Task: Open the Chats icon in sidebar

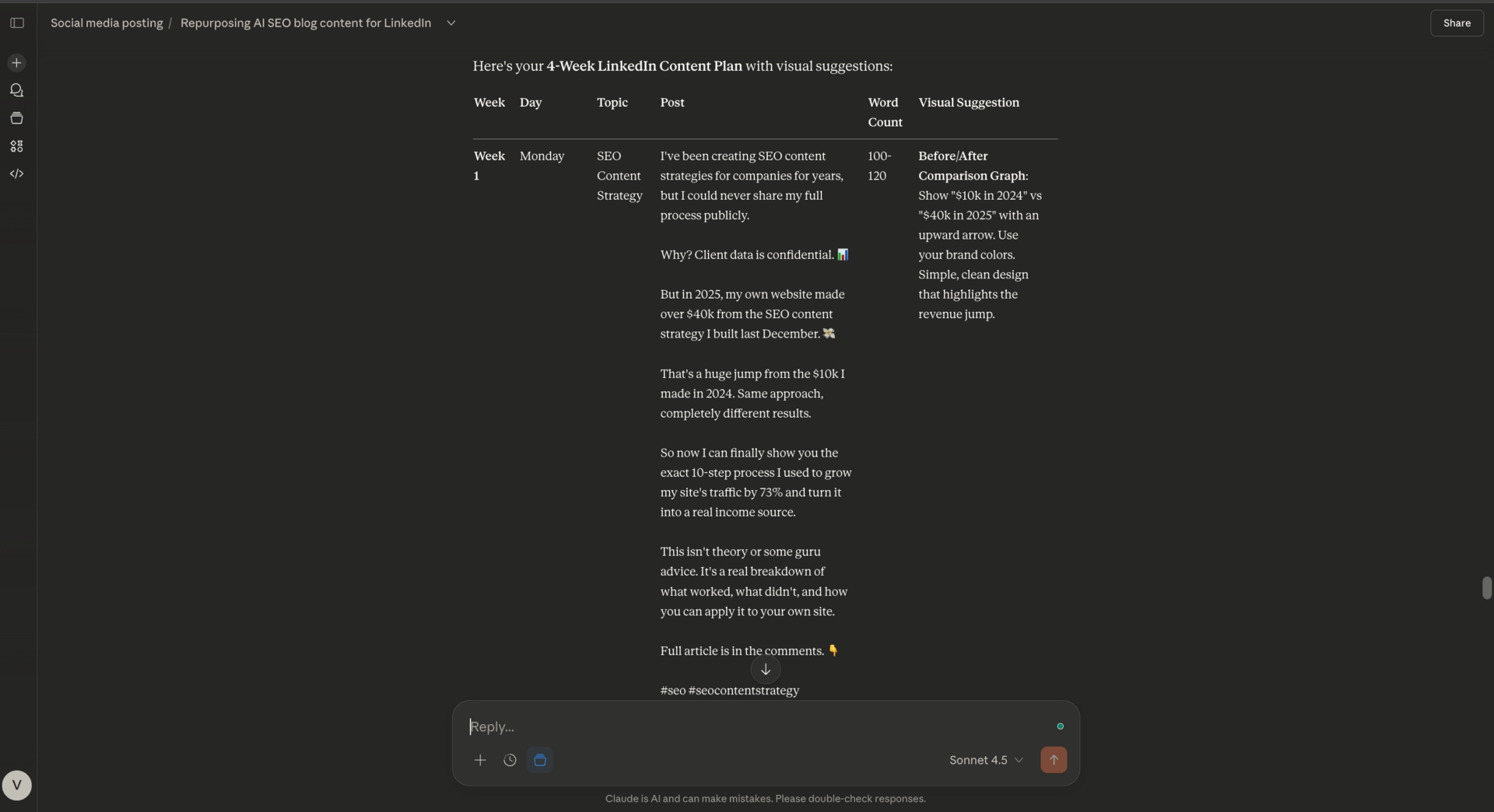Action: [x=16, y=90]
